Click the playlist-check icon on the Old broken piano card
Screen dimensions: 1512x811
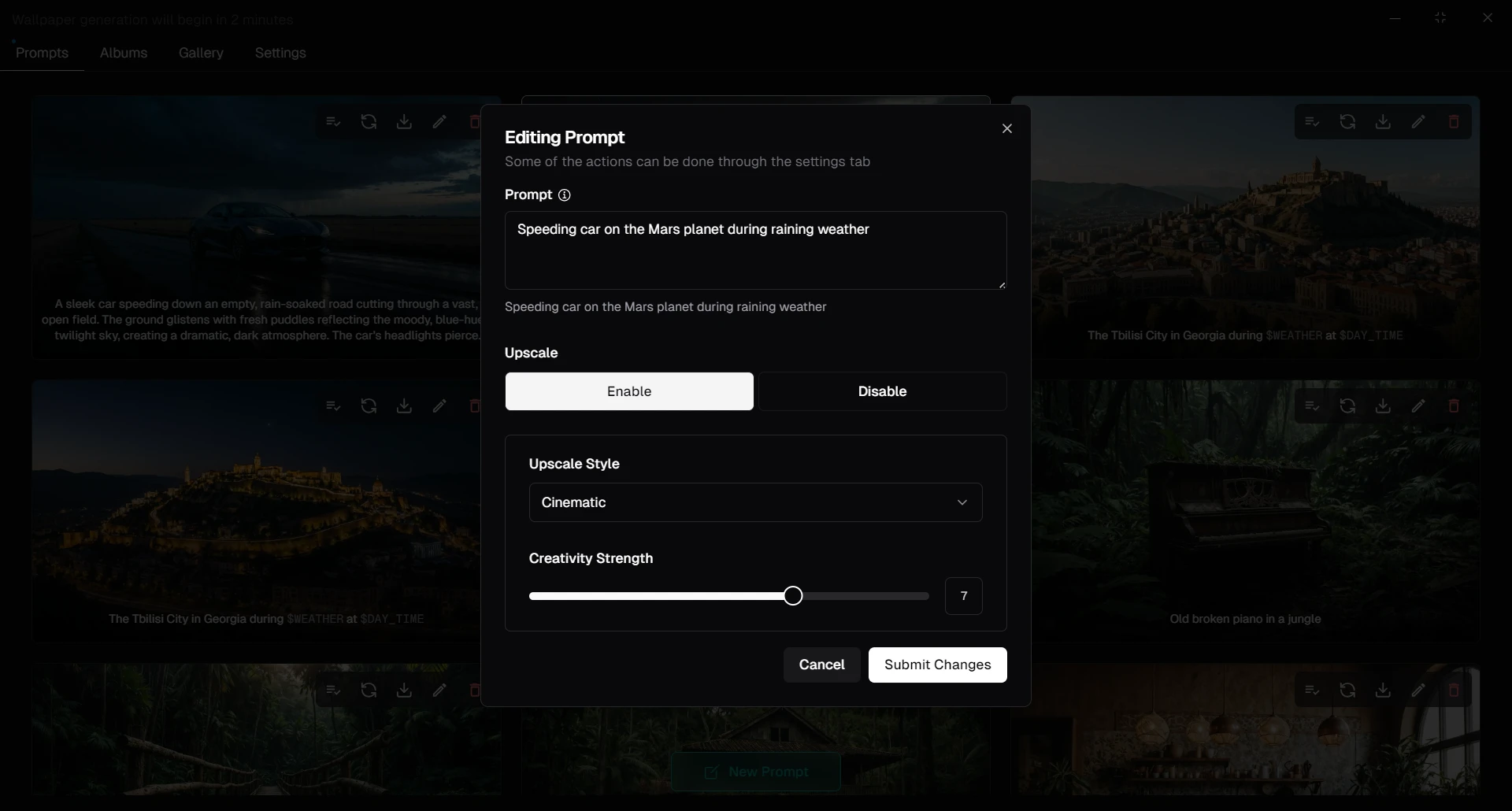pyautogui.click(x=1312, y=406)
